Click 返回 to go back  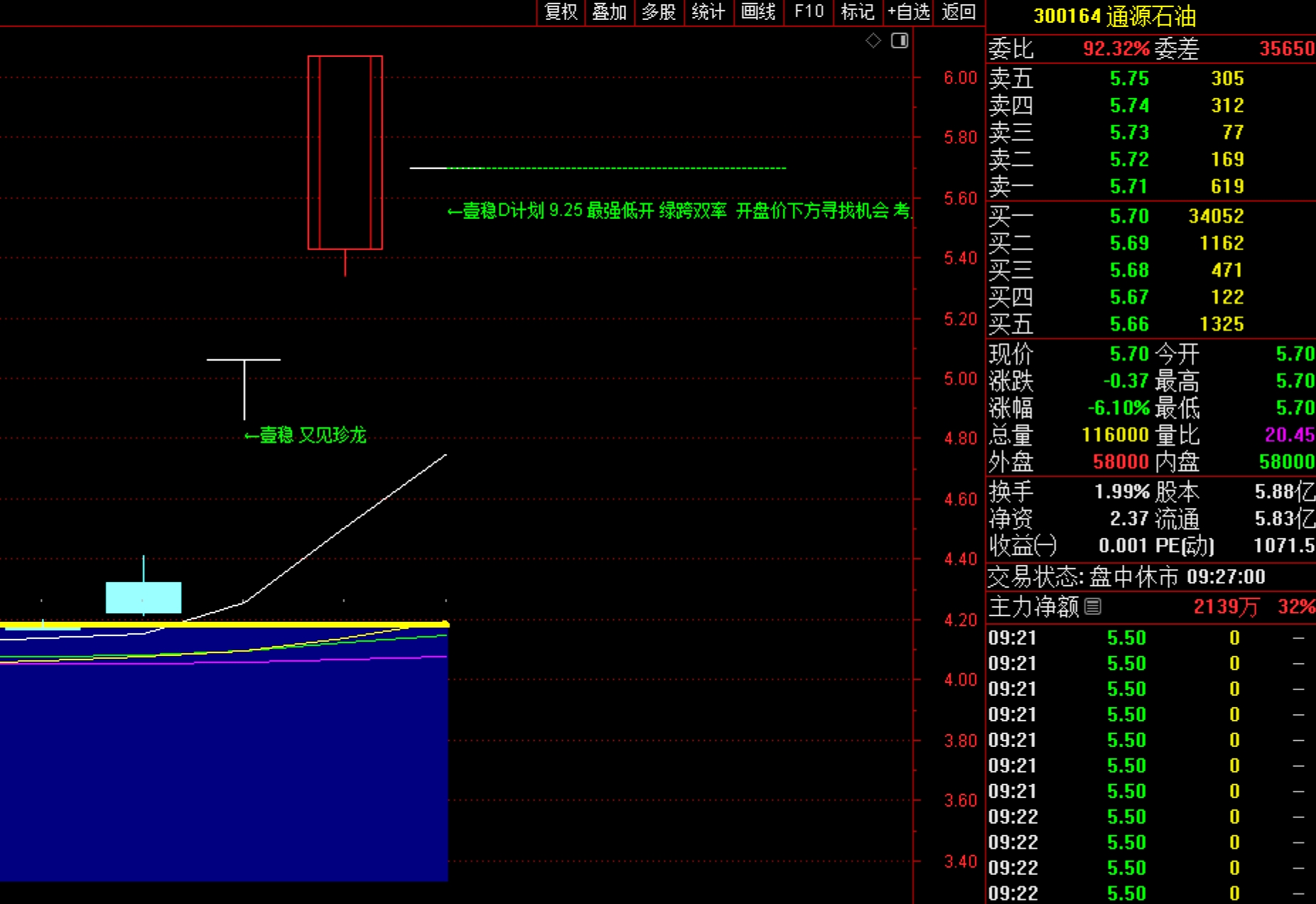[959, 12]
